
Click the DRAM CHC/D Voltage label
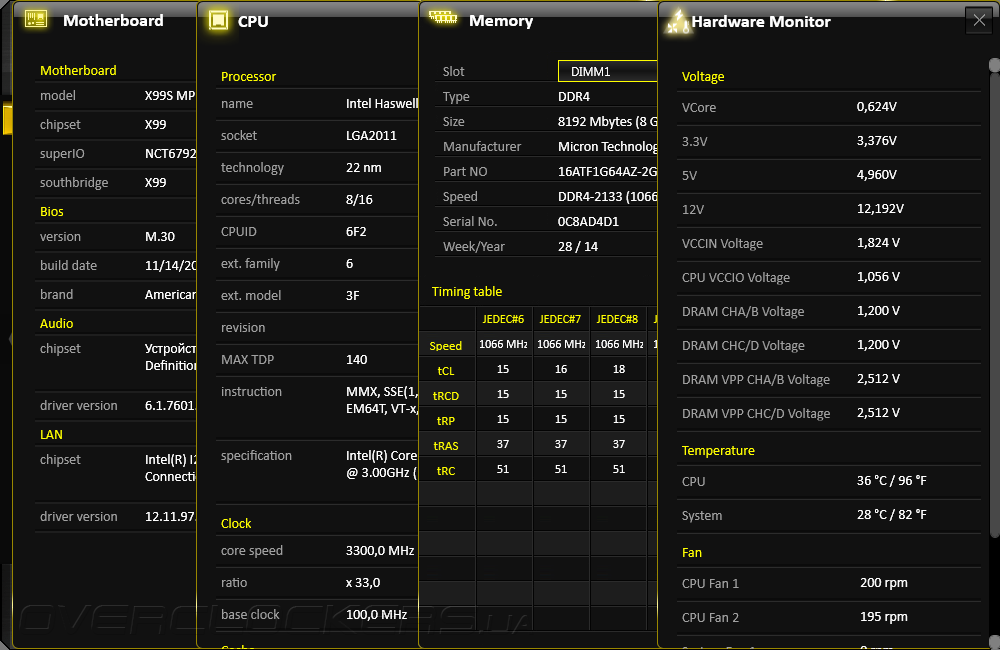(x=743, y=345)
